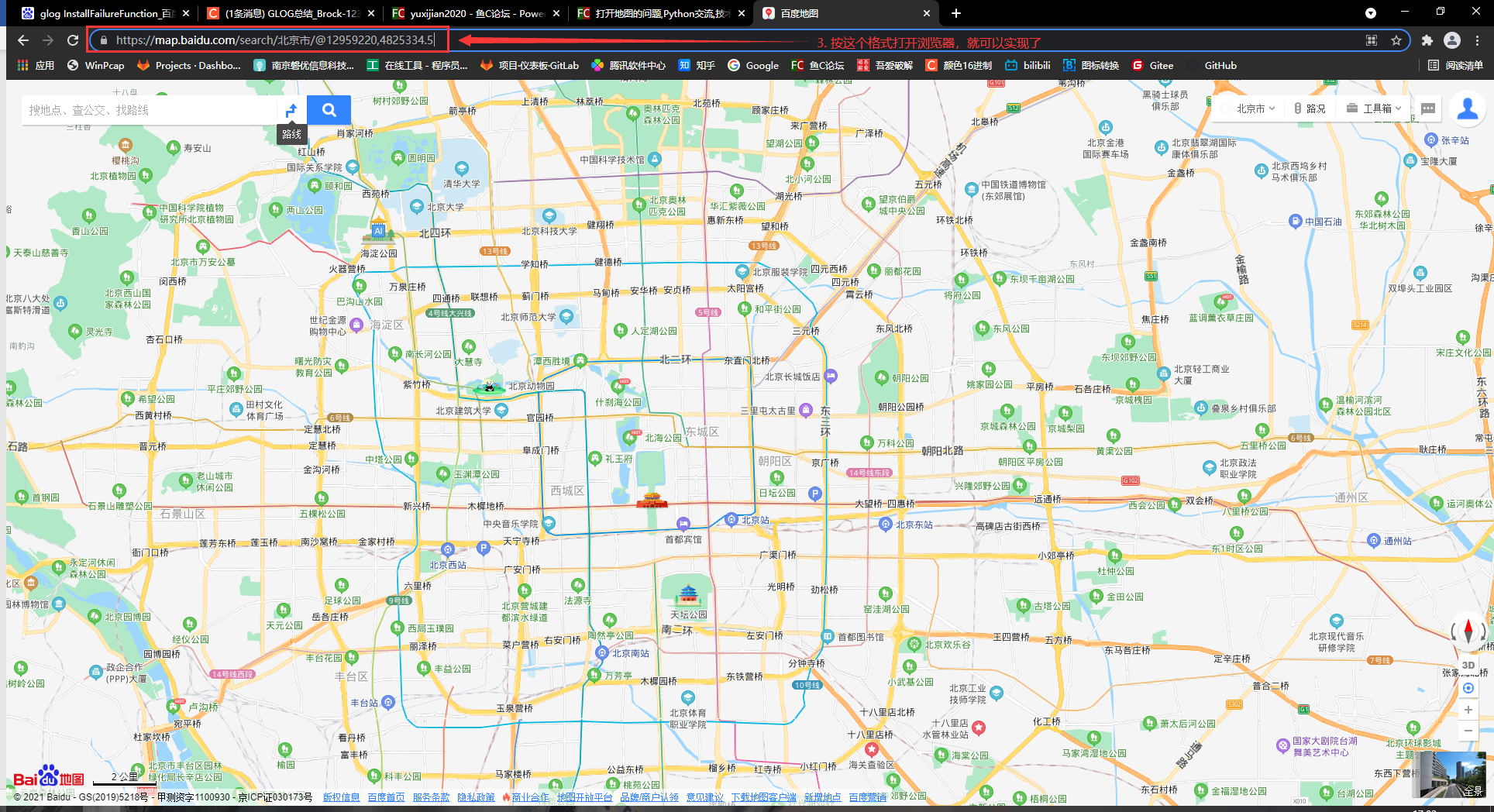Zoom in with the plus button

pos(1468,710)
